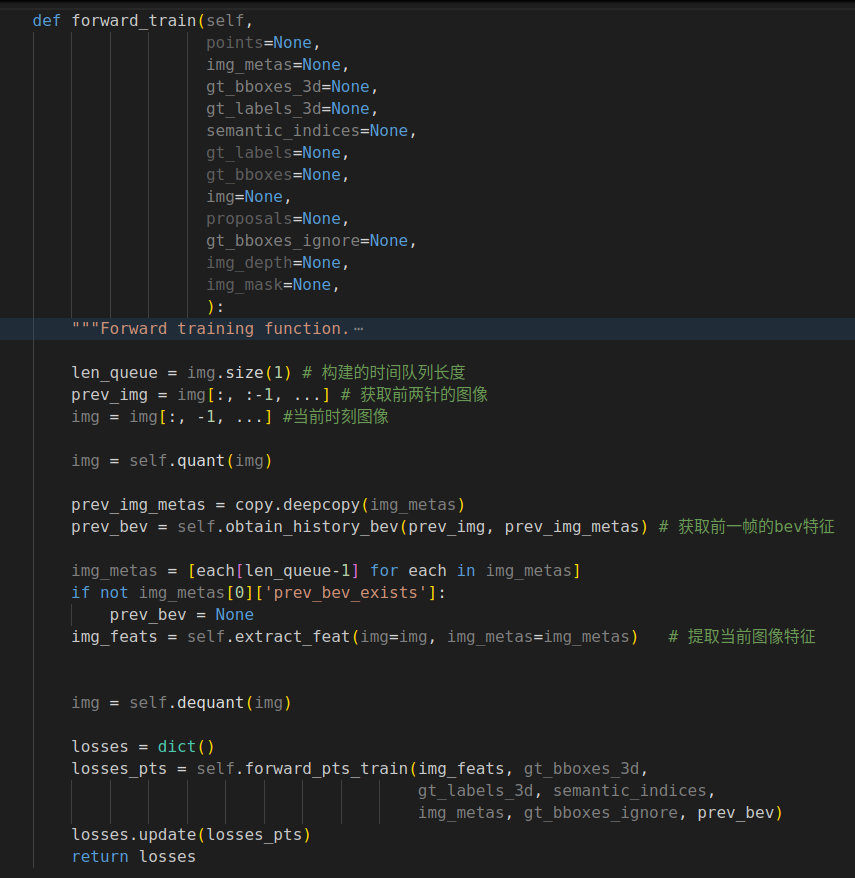Image resolution: width=855 pixels, height=878 pixels.
Task: Expand the folded "Forward training function" docstring
Action: pyautogui.click(x=358, y=329)
